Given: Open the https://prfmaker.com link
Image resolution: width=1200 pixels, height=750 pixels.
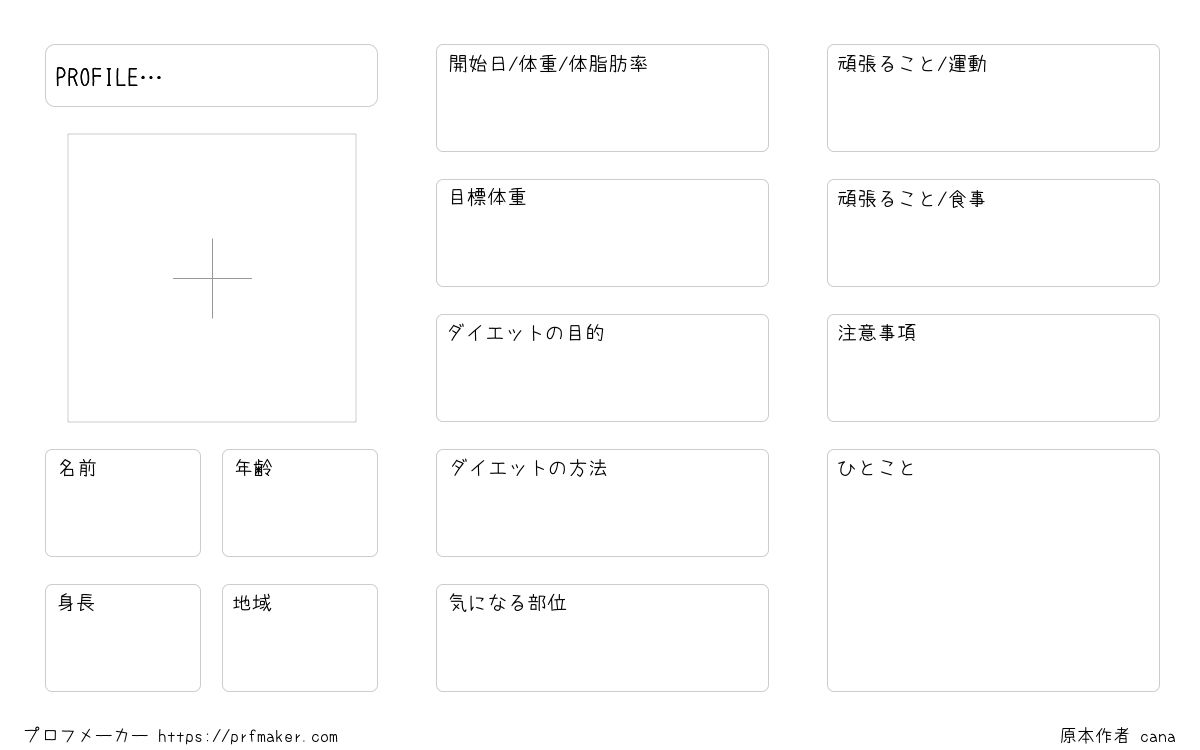Looking at the screenshot, I should [248, 737].
